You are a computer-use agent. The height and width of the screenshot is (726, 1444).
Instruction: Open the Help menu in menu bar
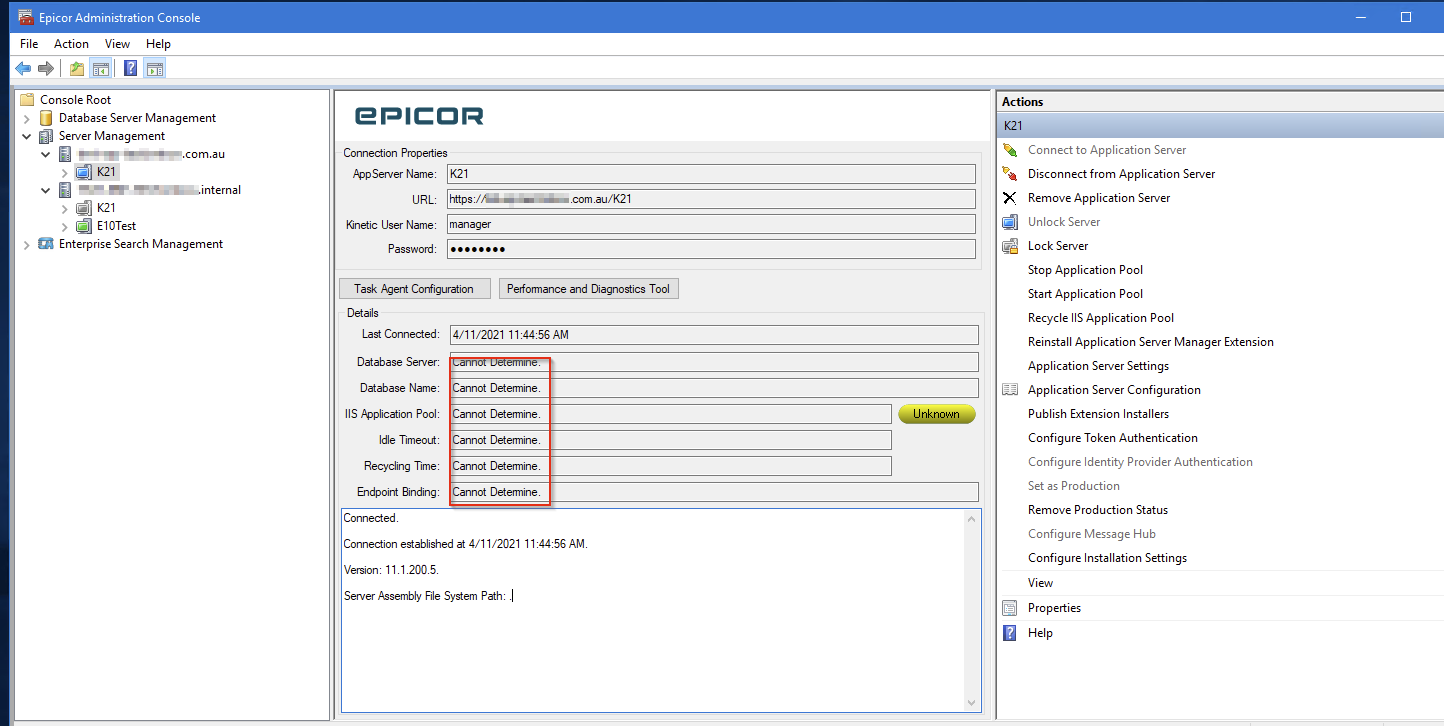158,44
